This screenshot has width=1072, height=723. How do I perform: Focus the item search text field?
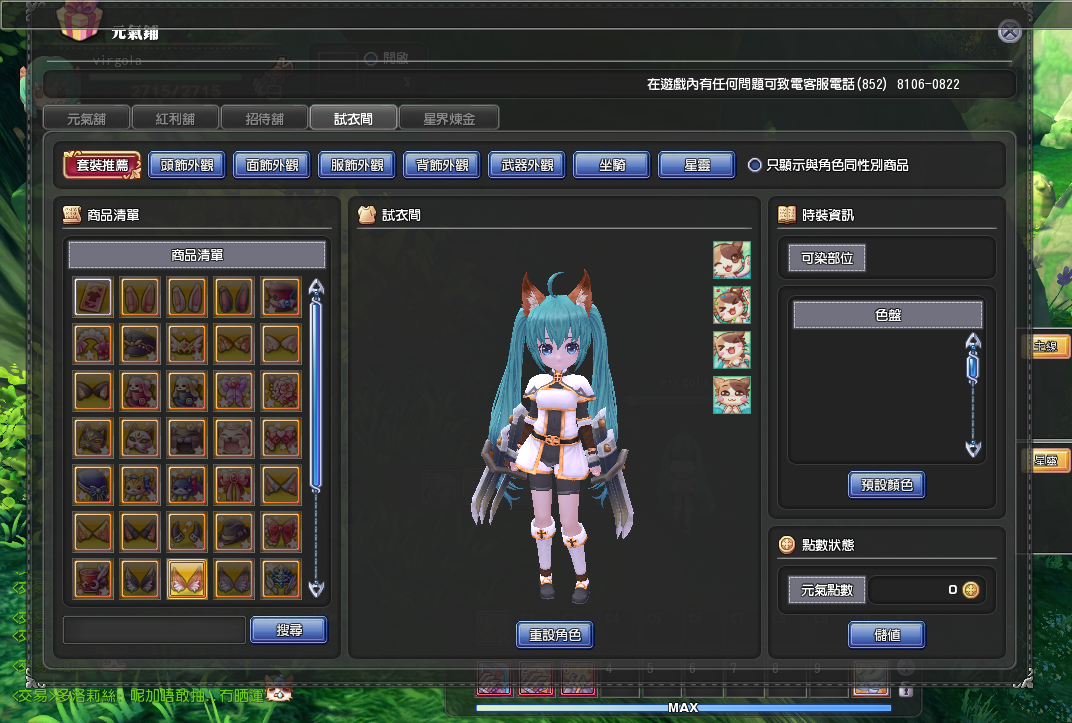pyautogui.click(x=155, y=629)
